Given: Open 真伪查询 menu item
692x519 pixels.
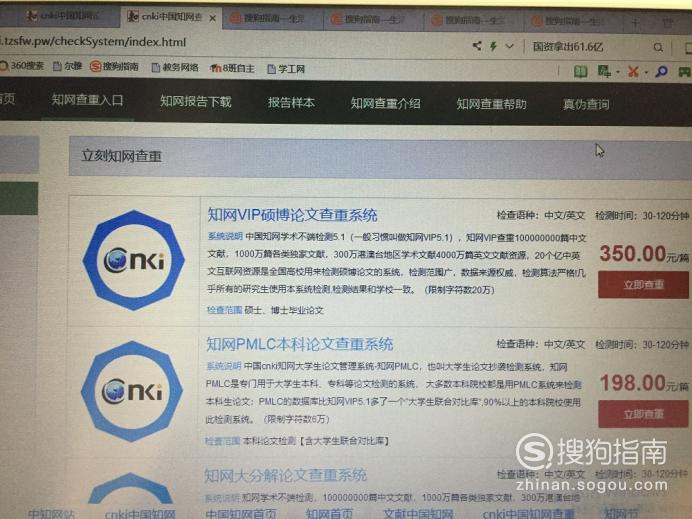Looking at the screenshot, I should [586, 105].
